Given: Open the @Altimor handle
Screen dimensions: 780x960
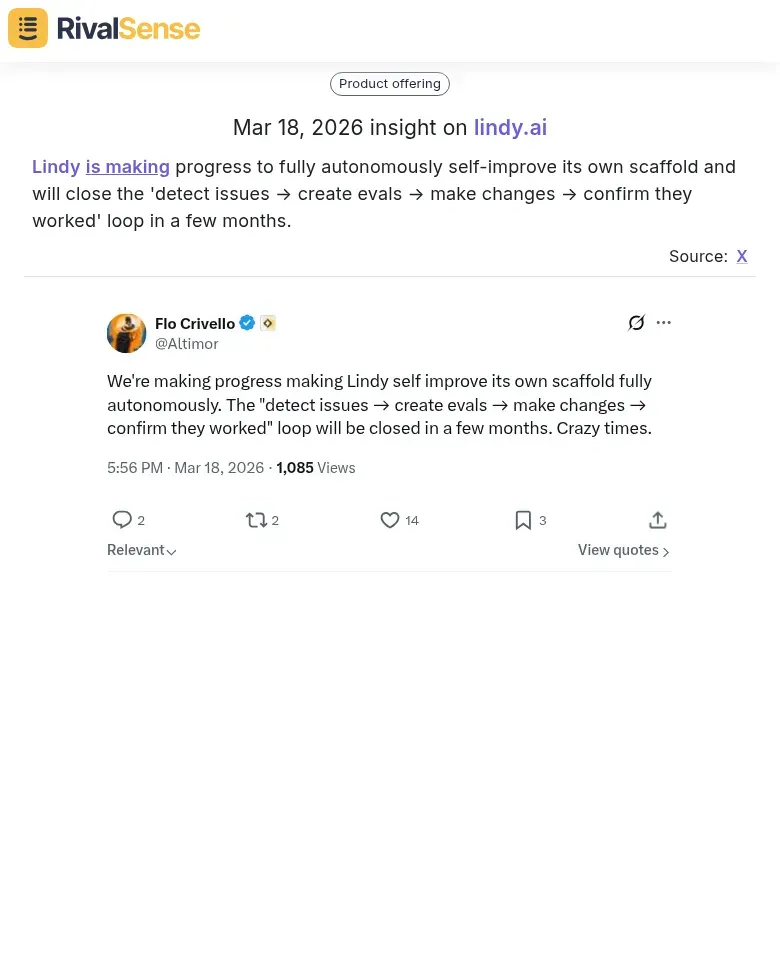Looking at the screenshot, I should [187, 344].
